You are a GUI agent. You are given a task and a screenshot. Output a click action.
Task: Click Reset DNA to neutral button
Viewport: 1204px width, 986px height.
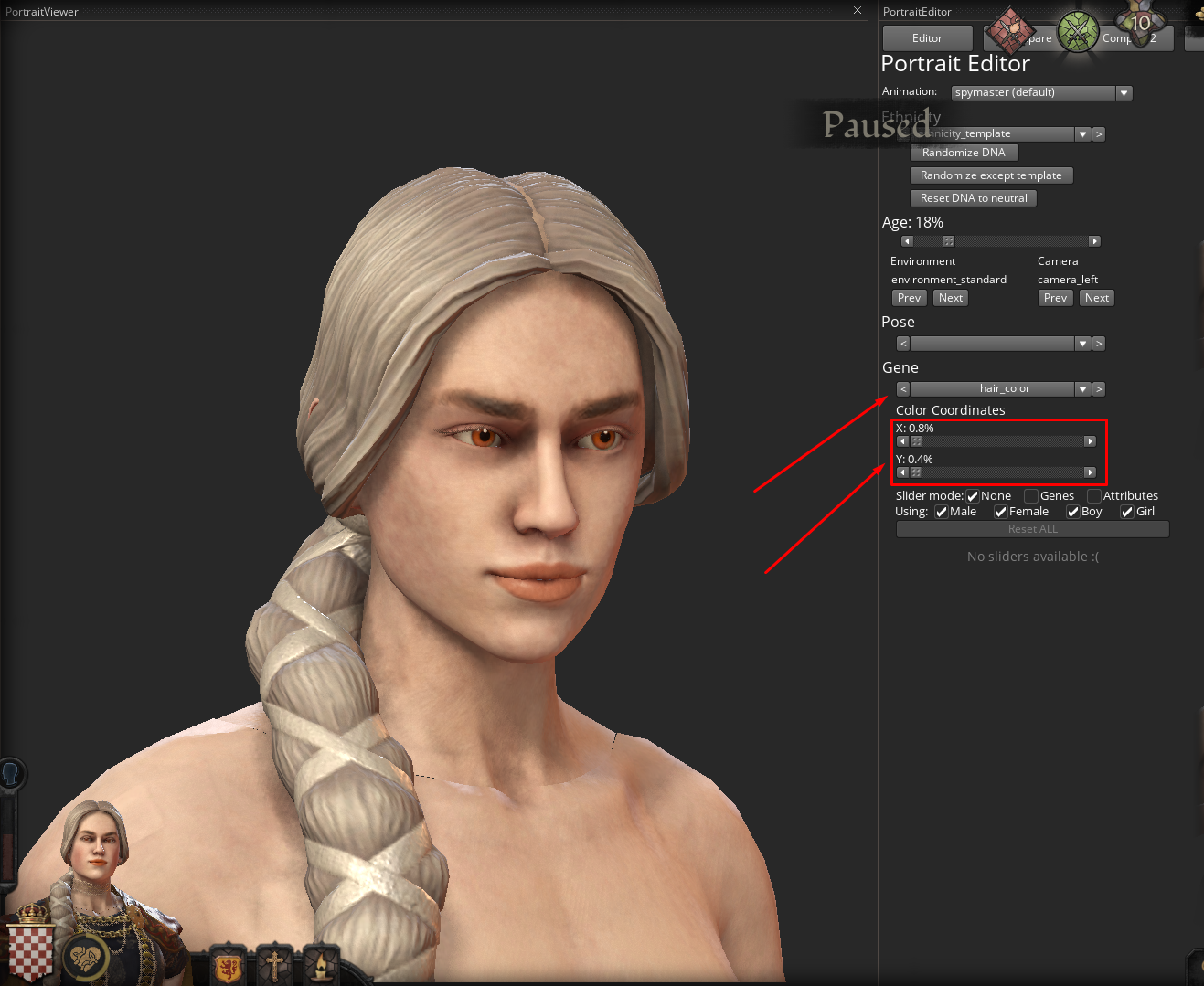click(974, 198)
